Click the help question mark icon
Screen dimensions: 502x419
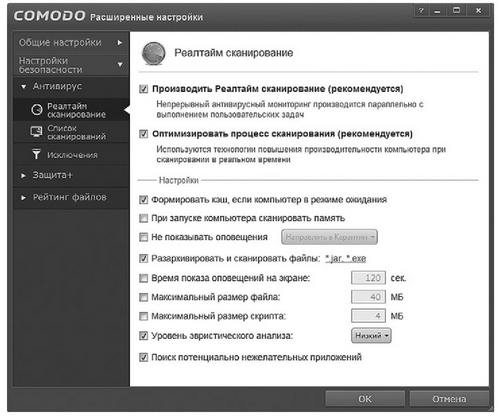point(421,11)
